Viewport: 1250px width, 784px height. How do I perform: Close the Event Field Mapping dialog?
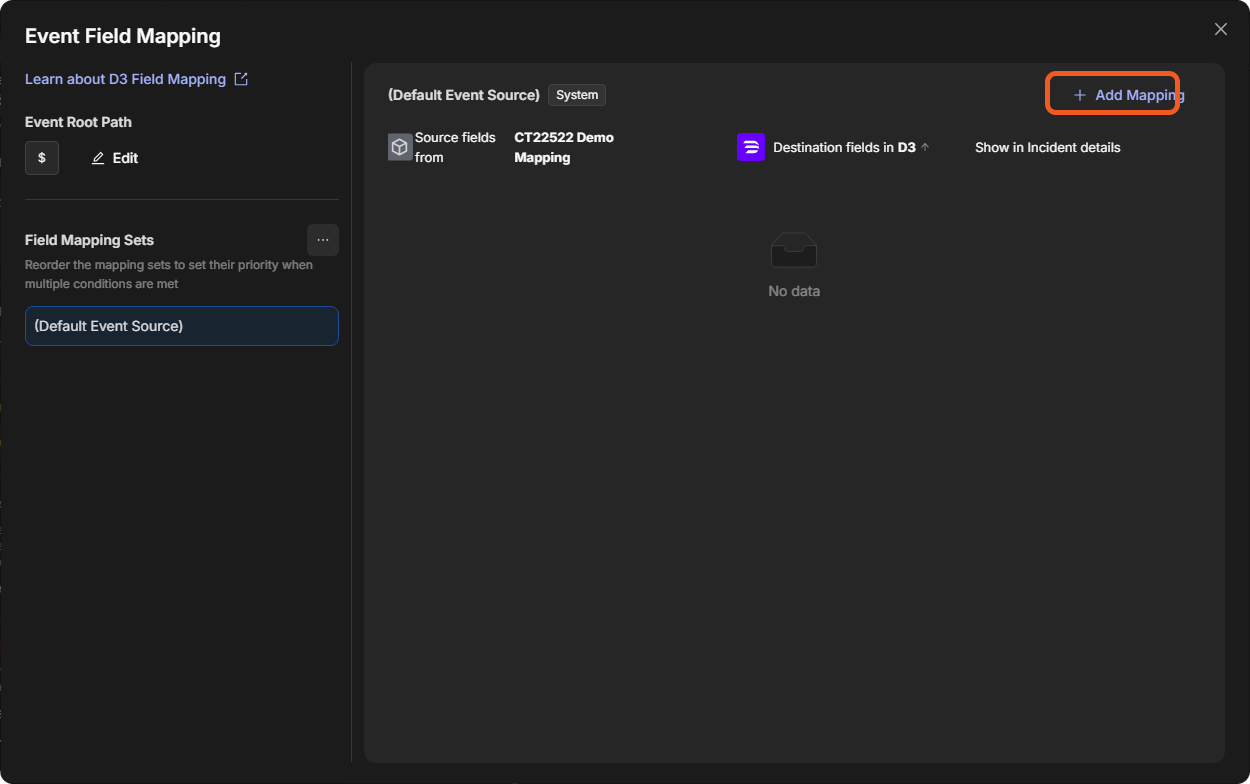click(x=1220, y=29)
